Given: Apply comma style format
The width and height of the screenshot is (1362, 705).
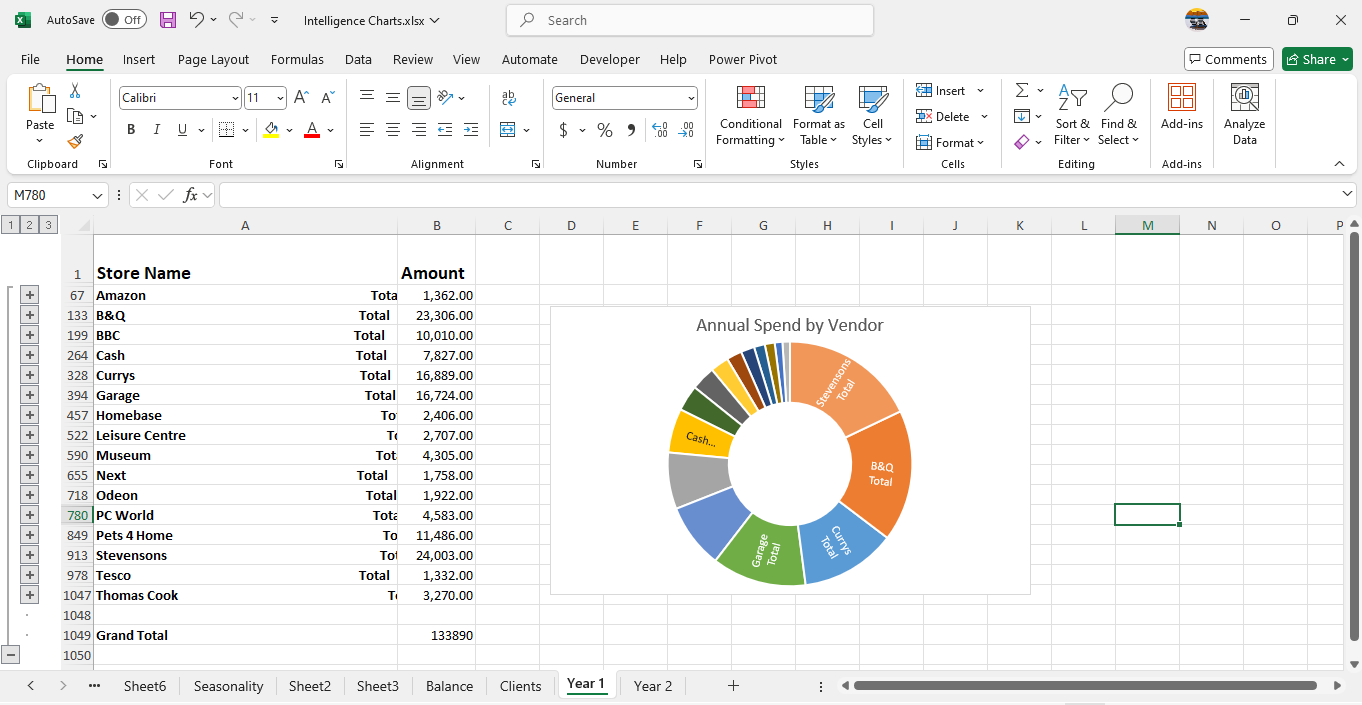Looking at the screenshot, I should tap(631, 130).
